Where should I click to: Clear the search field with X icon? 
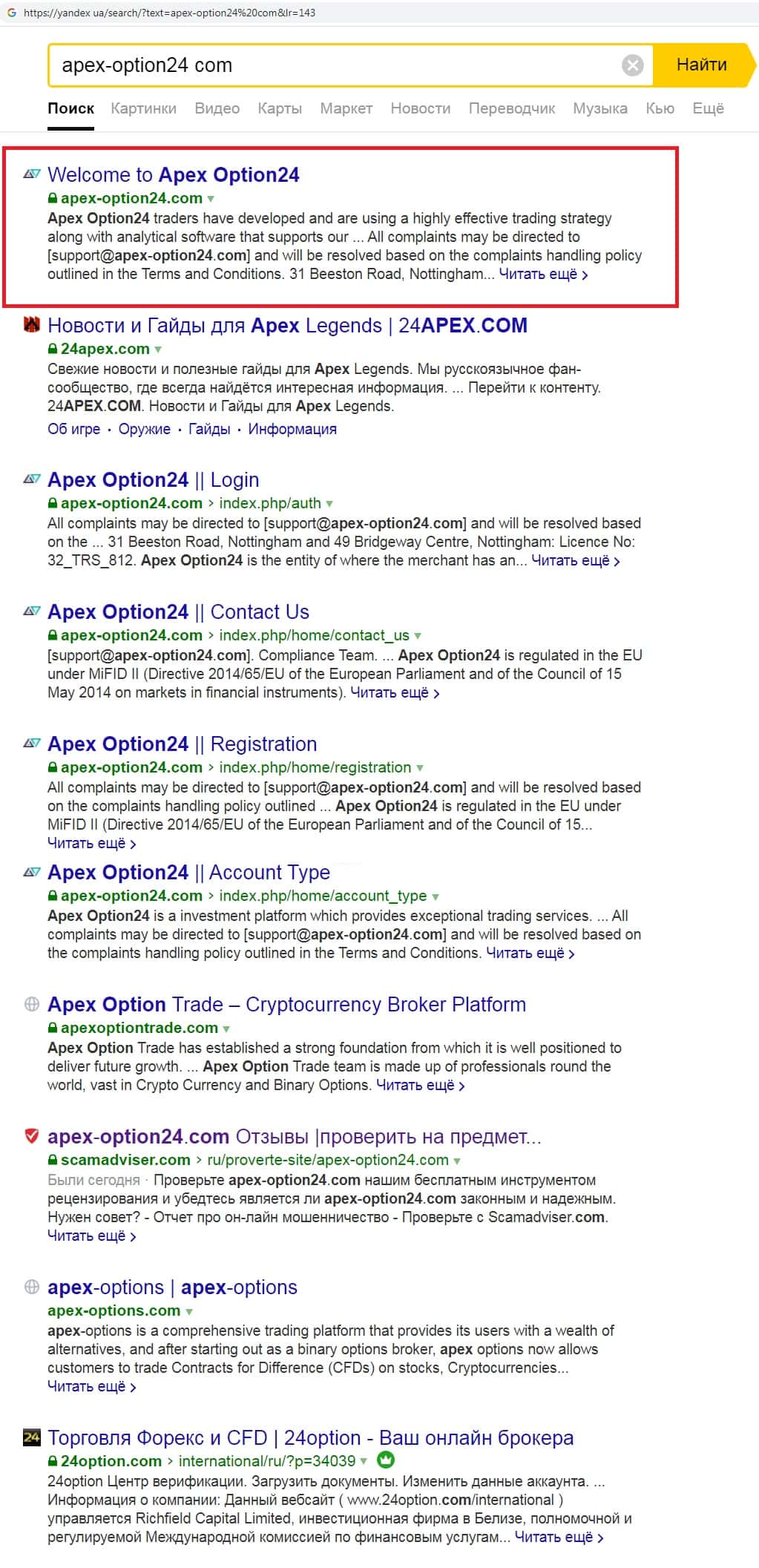click(x=632, y=65)
